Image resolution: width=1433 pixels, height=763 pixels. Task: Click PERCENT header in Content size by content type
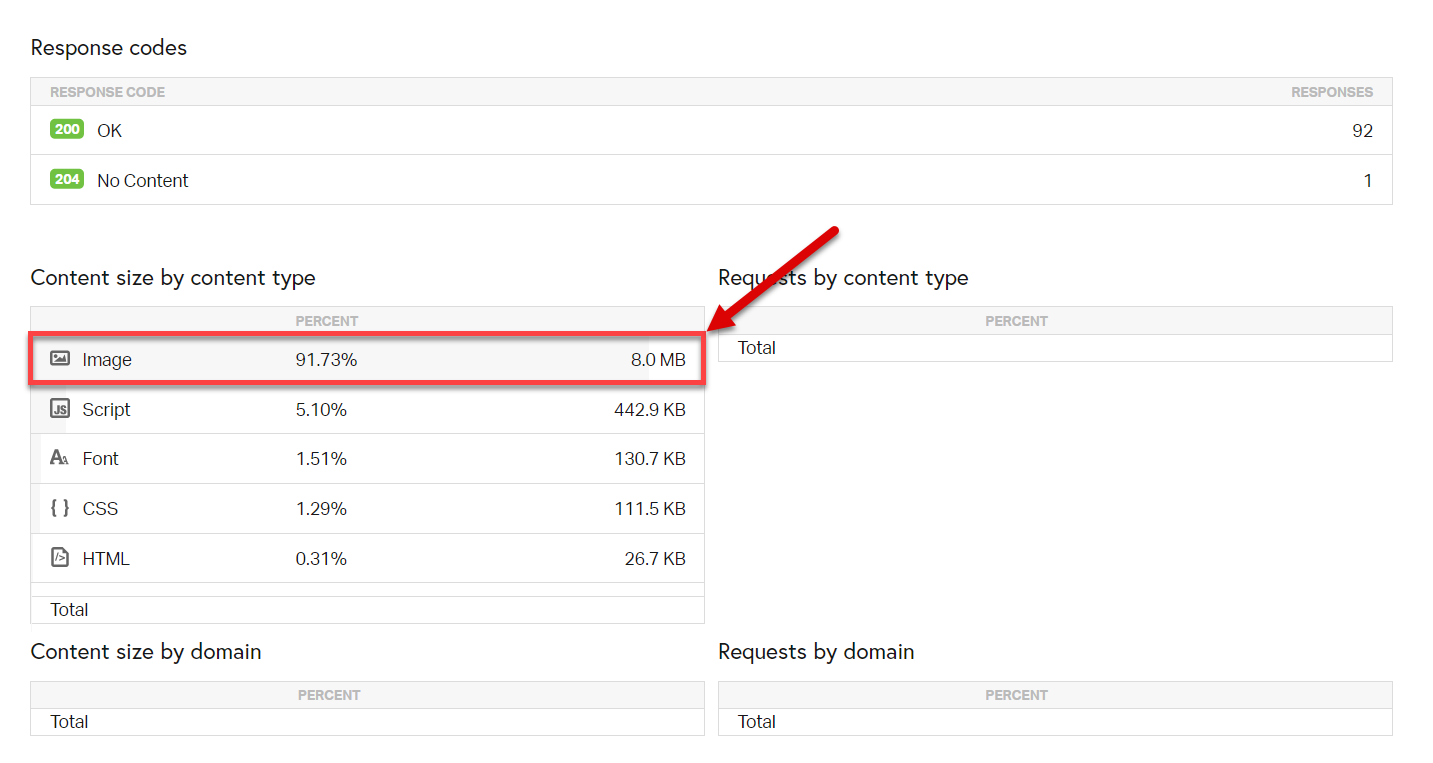click(x=326, y=321)
